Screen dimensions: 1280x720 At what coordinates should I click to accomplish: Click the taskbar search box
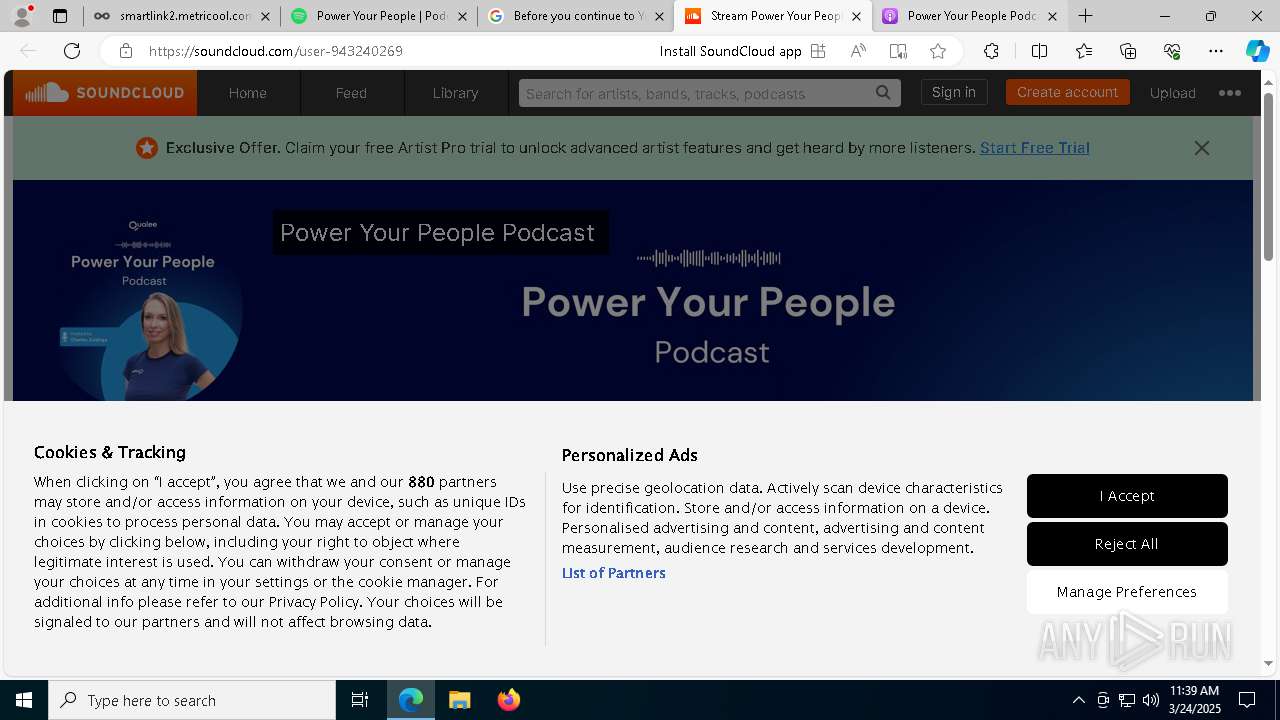[x=192, y=700]
